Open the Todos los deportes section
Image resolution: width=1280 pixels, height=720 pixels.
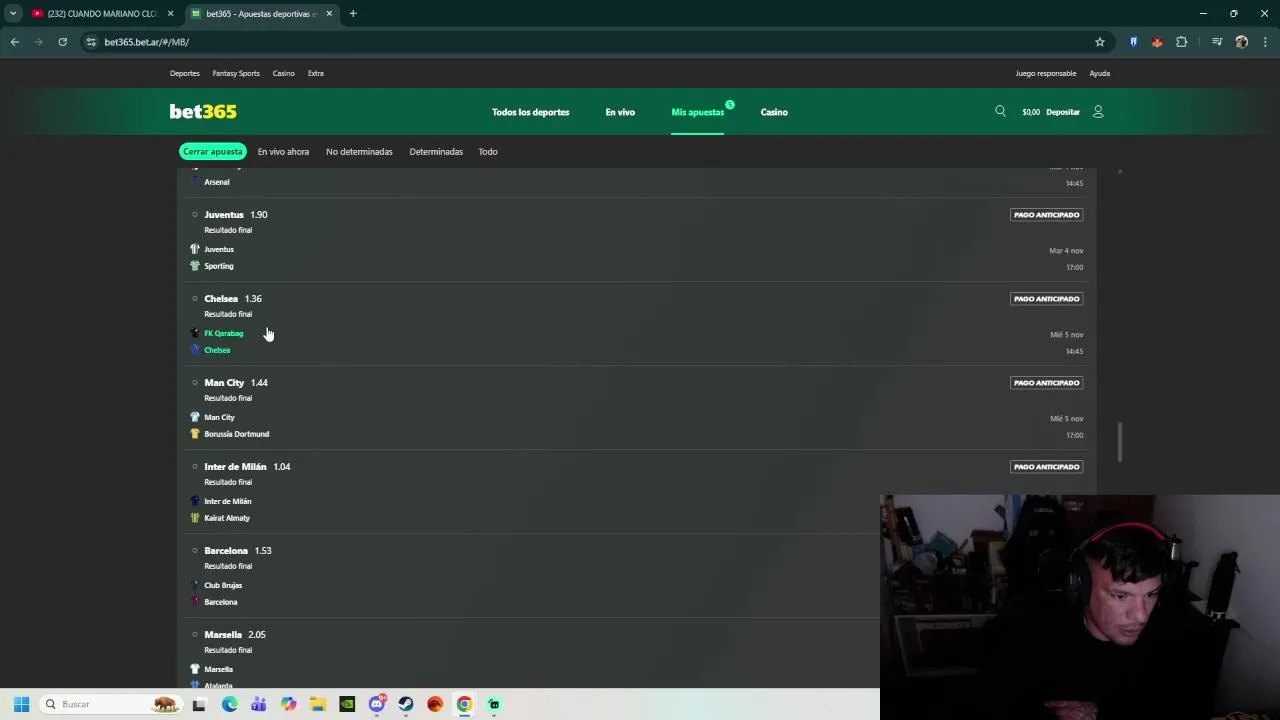click(x=530, y=112)
